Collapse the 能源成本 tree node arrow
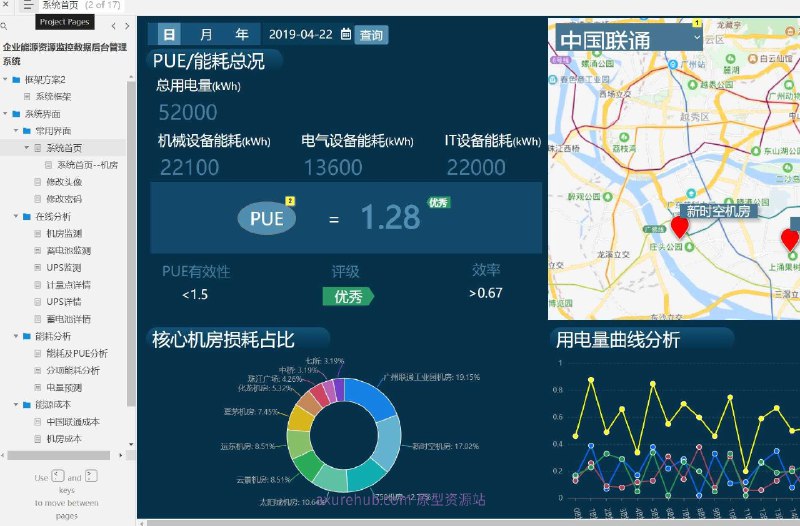 [x=16, y=405]
